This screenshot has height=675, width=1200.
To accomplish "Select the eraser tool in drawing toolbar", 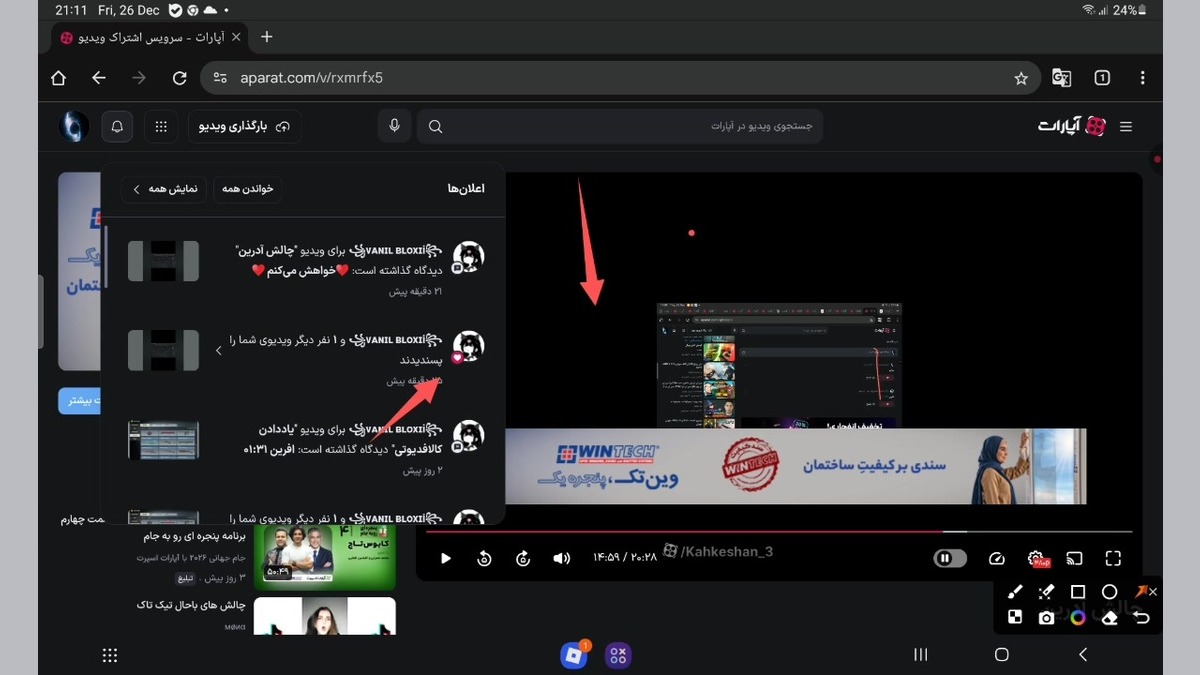I will click(x=1109, y=618).
